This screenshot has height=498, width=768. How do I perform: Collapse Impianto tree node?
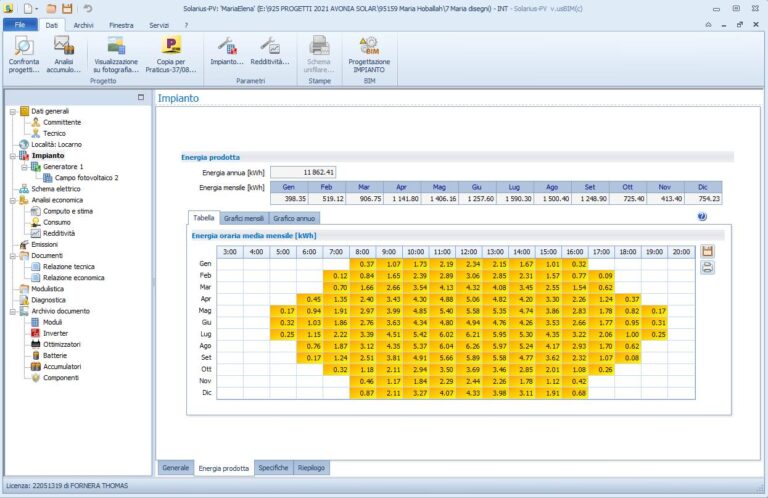click(x=13, y=156)
